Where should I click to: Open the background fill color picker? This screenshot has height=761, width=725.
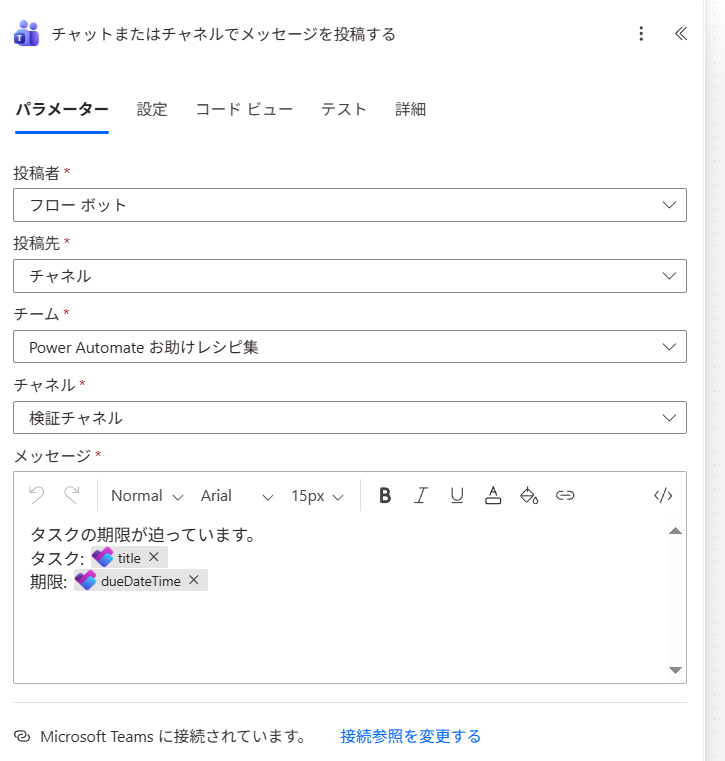(x=529, y=496)
